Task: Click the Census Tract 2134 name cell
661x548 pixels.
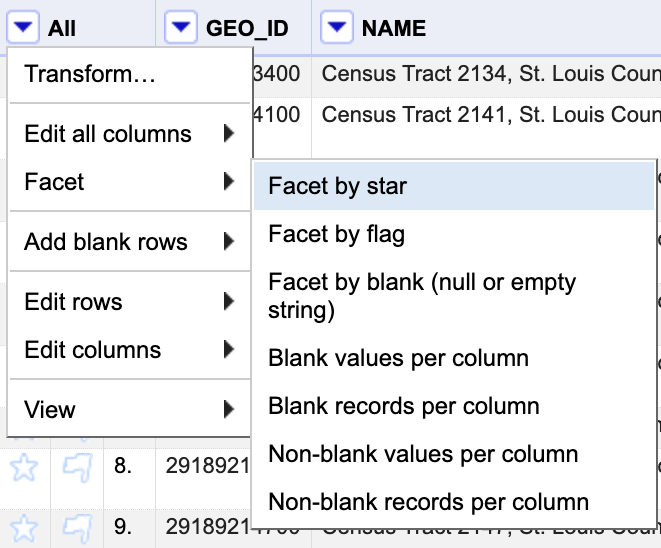Action: pos(490,74)
